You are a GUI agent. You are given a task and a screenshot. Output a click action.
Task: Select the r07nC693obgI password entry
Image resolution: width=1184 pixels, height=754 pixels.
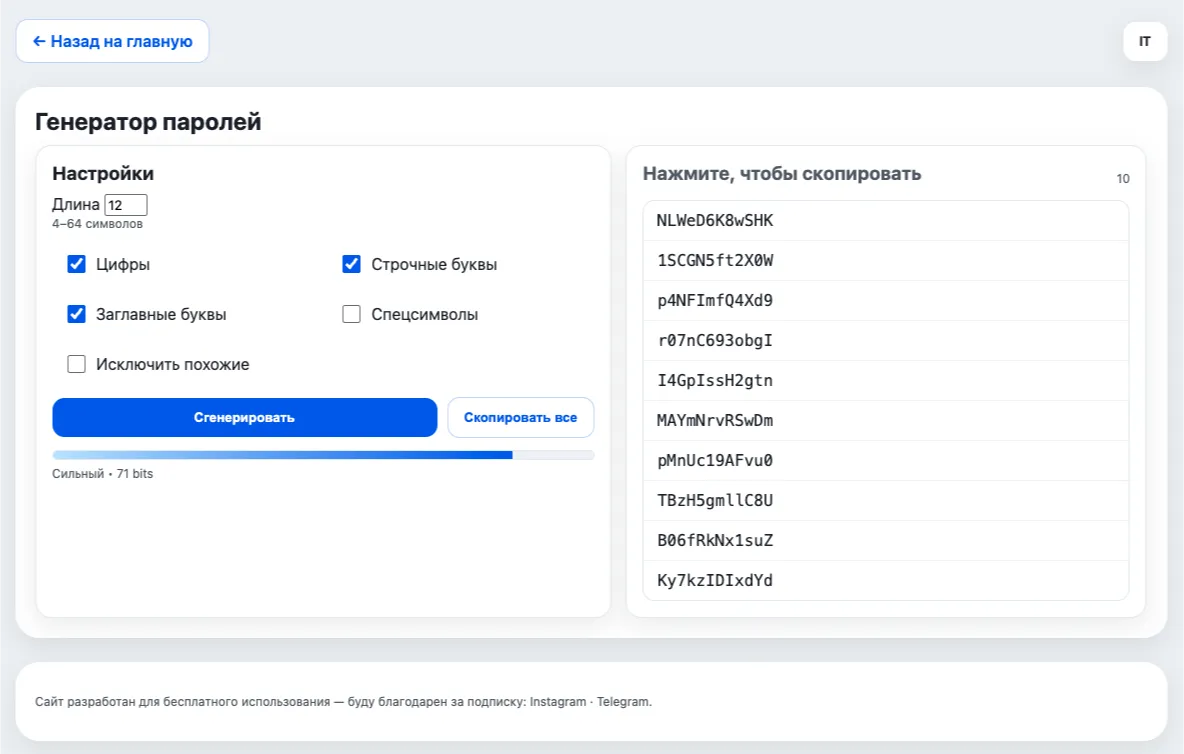tap(885, 341)
